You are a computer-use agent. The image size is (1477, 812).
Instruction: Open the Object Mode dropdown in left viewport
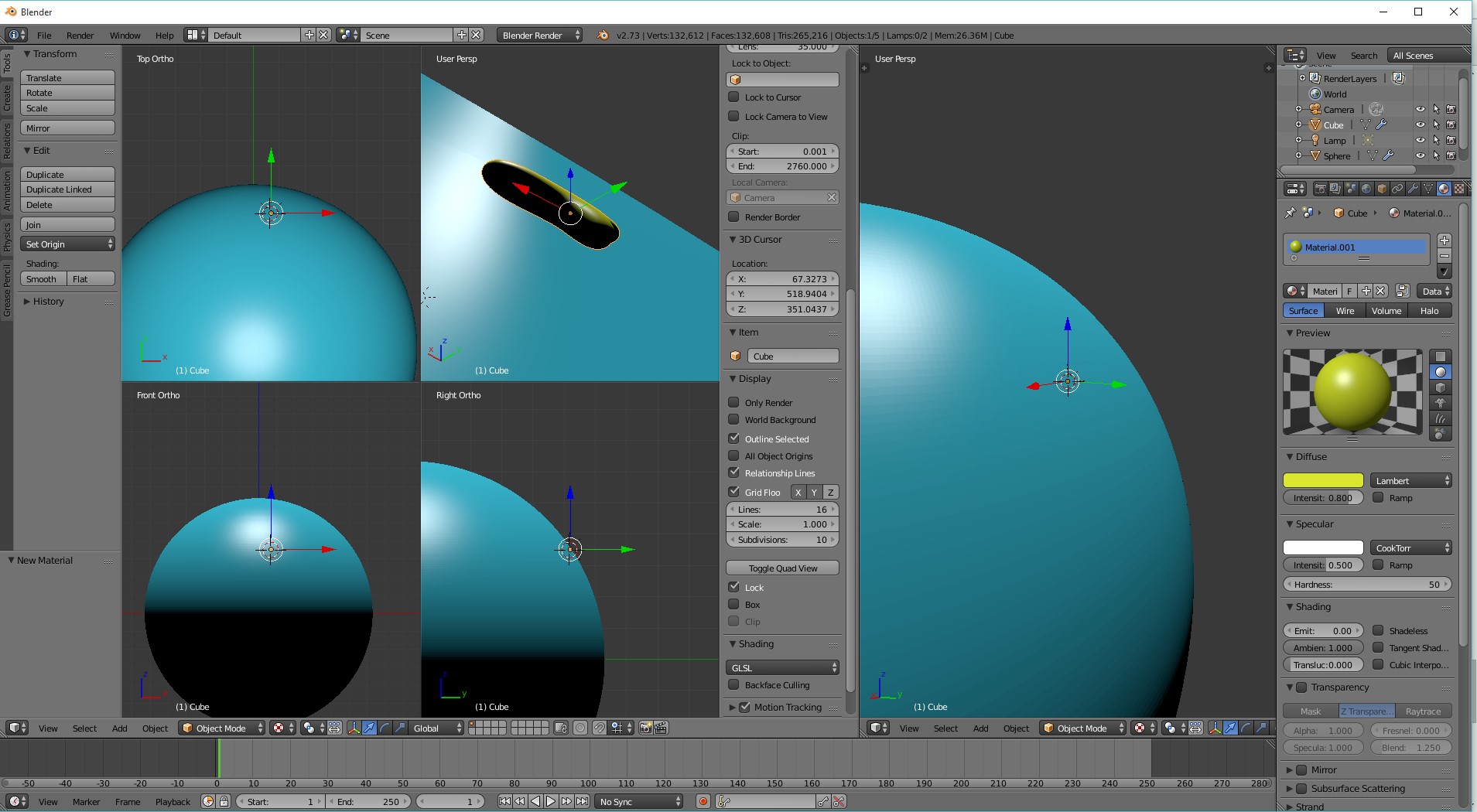(222, 728)
